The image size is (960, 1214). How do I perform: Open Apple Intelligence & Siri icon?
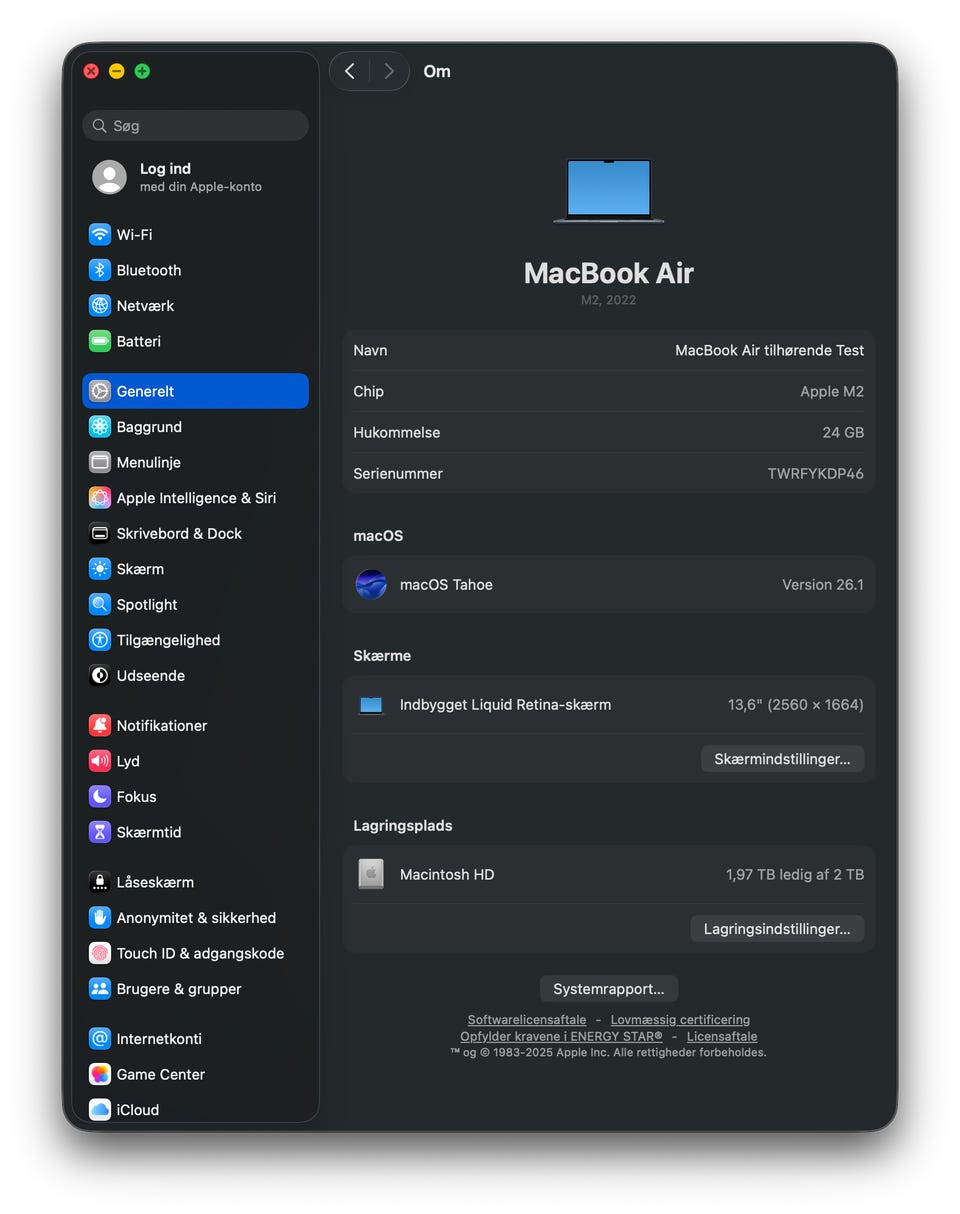99,498
